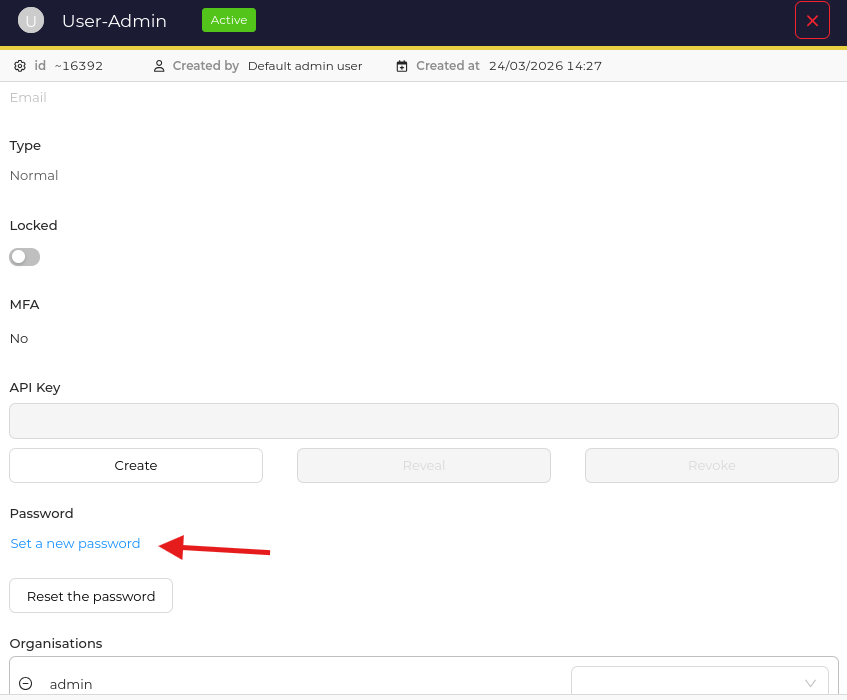Close the User-Admin panel with red X

click(812, 20)
